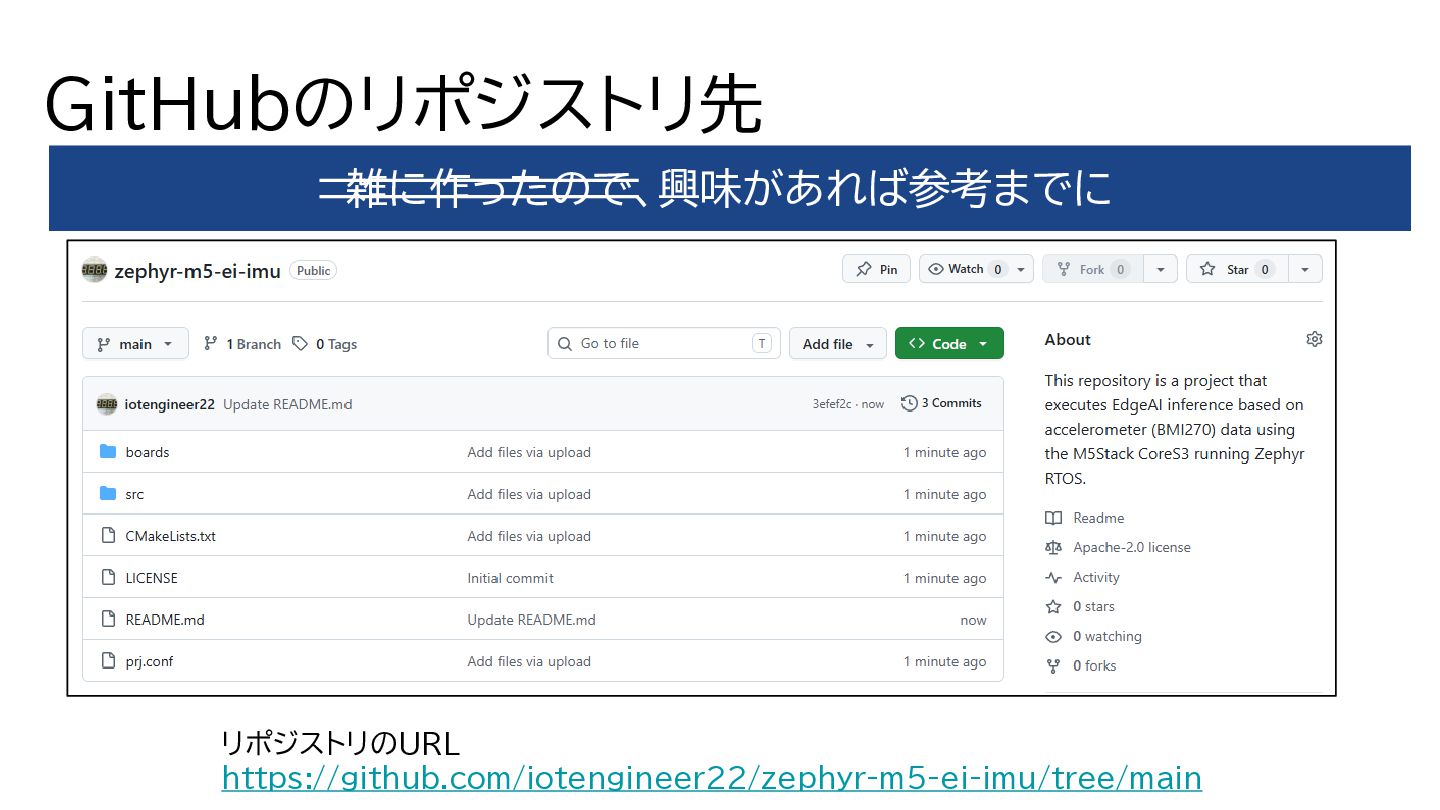Focus the Go to file search field
1440x810 pixels.
(664, 343)
